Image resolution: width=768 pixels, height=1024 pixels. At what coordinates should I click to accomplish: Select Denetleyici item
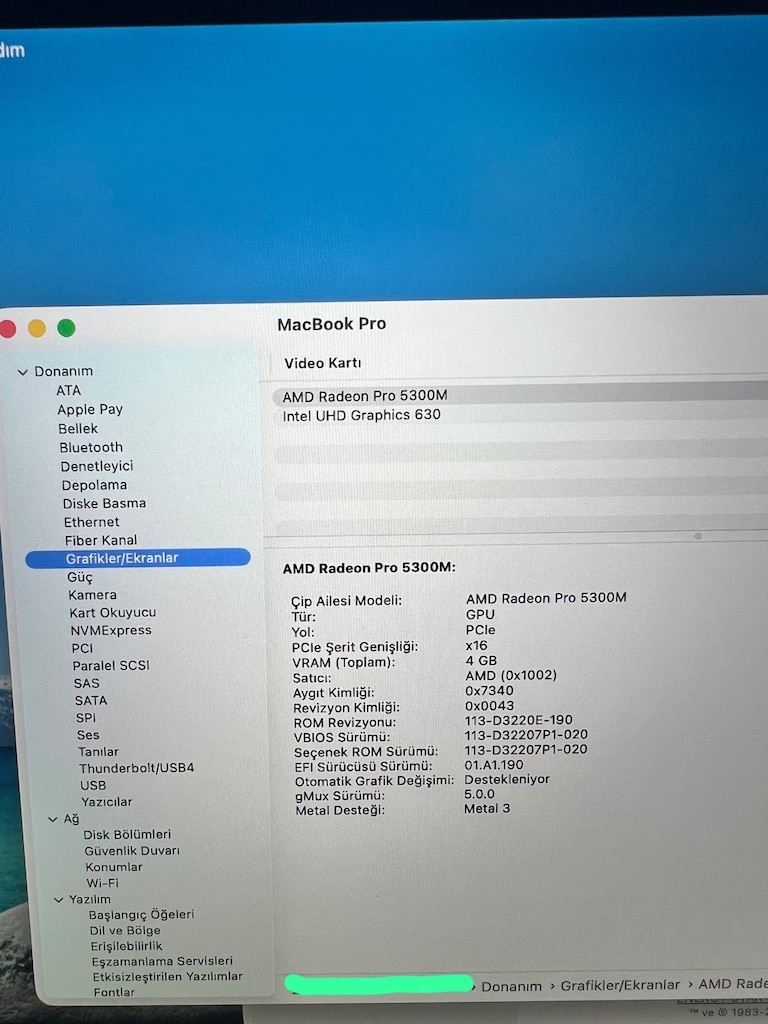point(97,466)
